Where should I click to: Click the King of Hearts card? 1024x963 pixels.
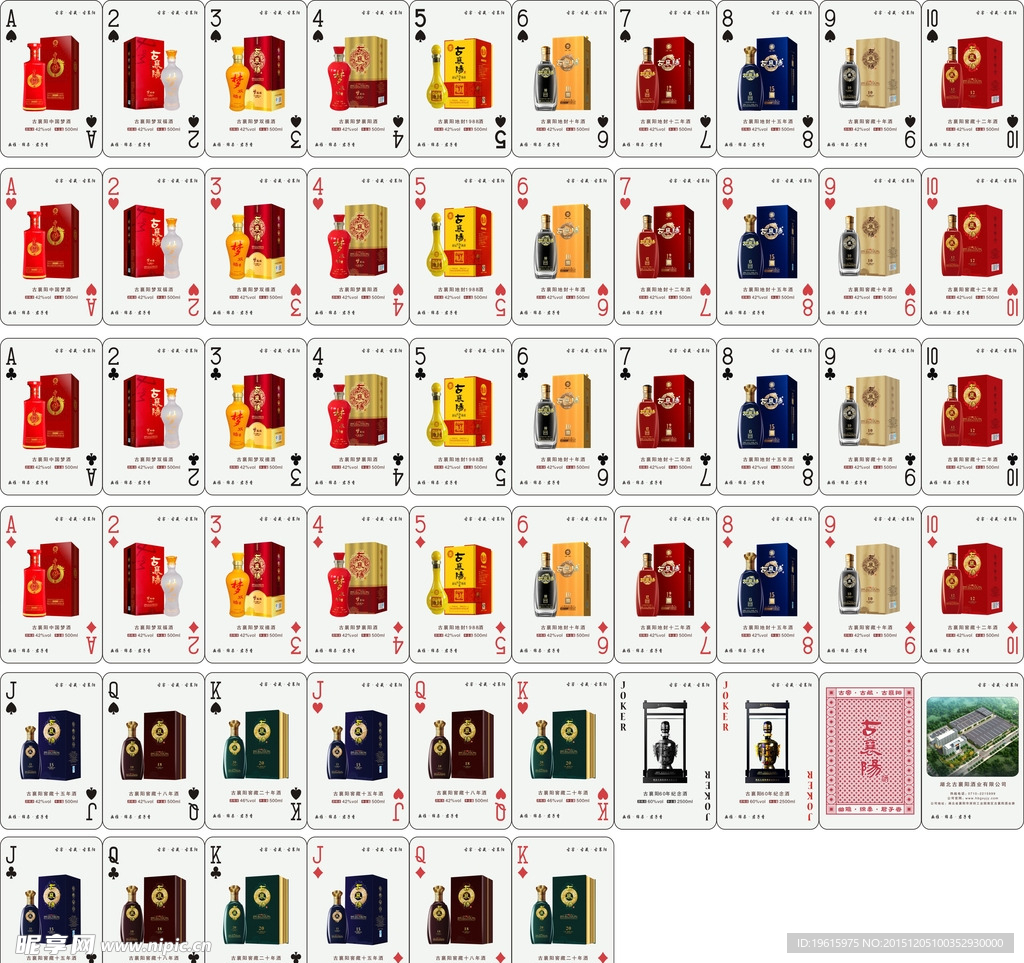click(563, 751)
